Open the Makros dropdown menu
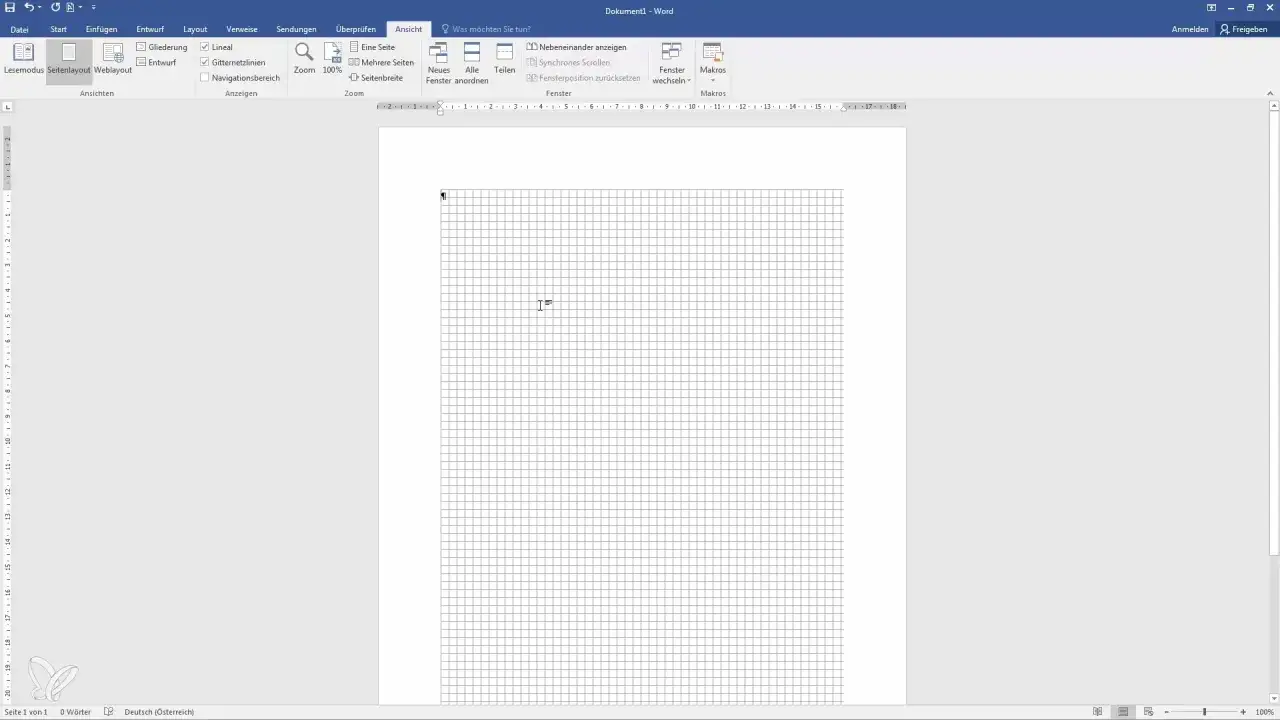The image size is (1280, 720). click(x=713, y=62)
